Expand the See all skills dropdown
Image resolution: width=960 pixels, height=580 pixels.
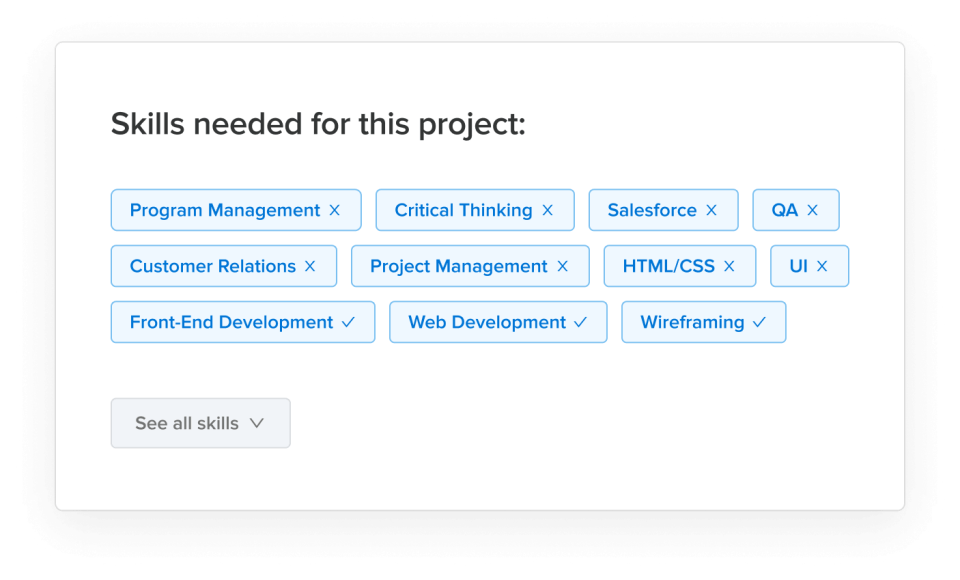point(200,423)
